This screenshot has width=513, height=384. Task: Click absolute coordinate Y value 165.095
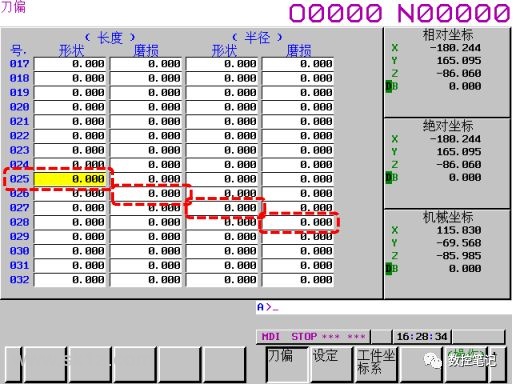pyautogui.click(x=459, y=152)
